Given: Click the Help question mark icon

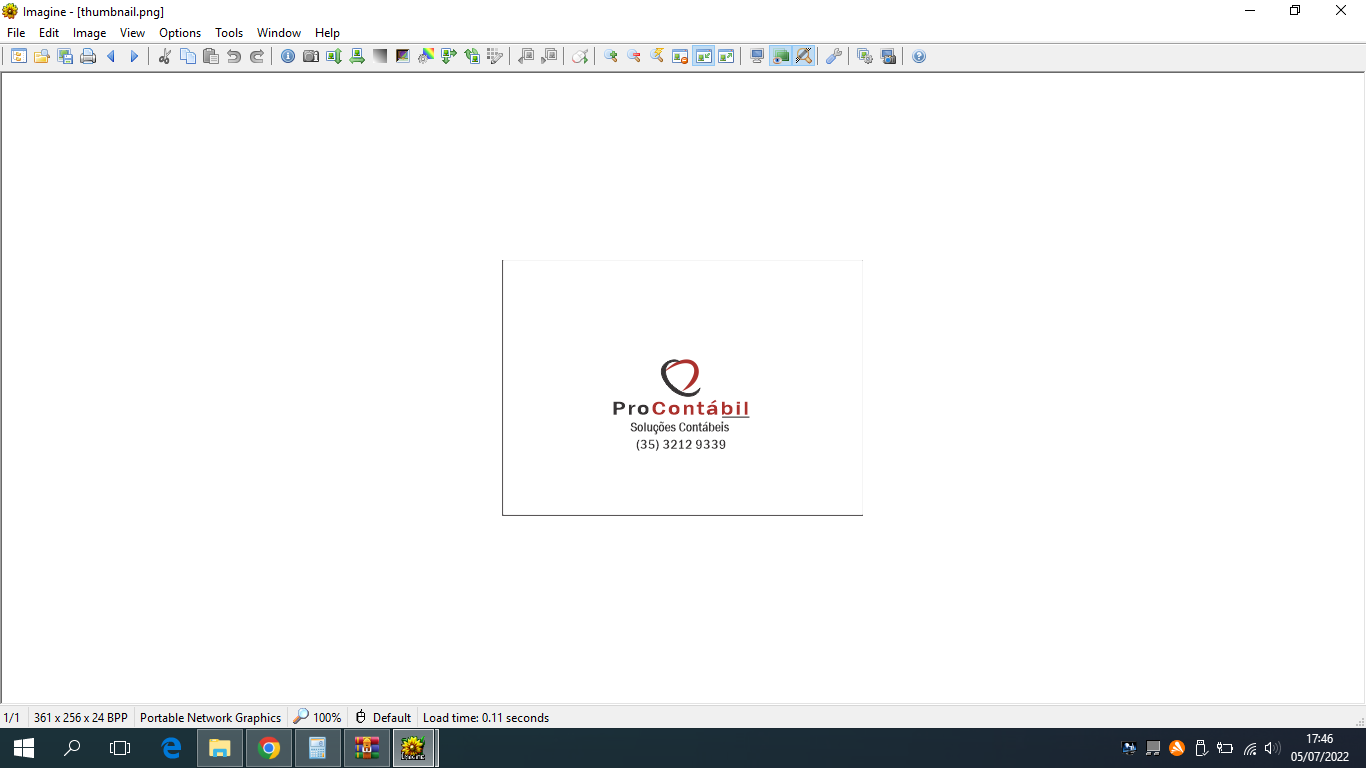Looking at the screenshot, I should (919, 57).
